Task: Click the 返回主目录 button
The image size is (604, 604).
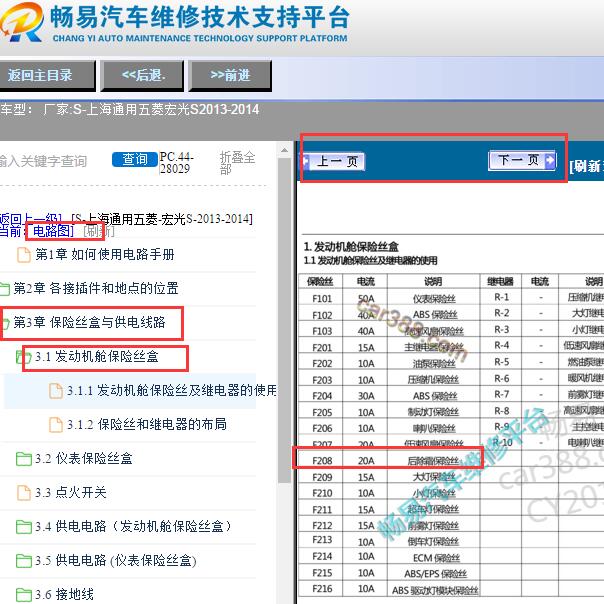Action: (47, 76)
